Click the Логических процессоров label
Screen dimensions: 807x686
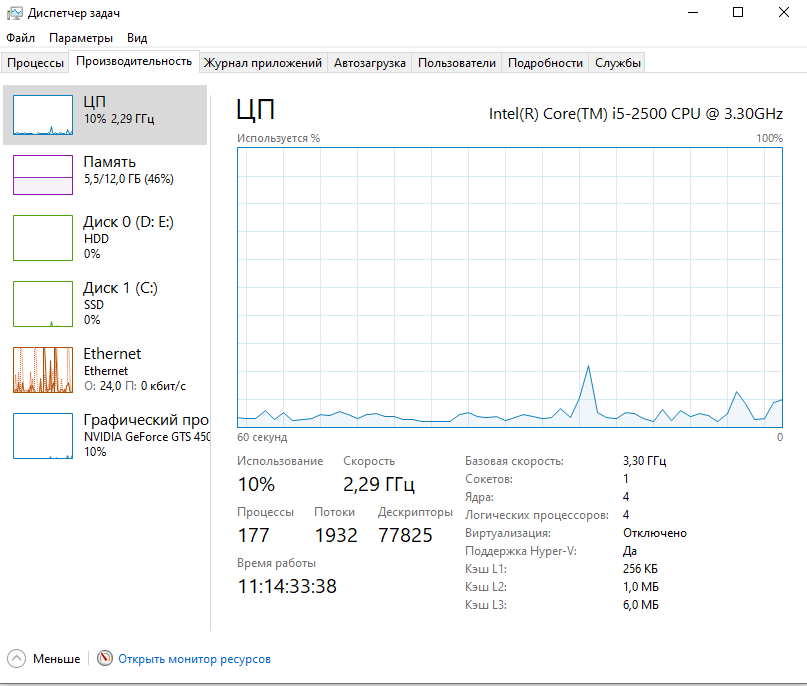[537, 515]
